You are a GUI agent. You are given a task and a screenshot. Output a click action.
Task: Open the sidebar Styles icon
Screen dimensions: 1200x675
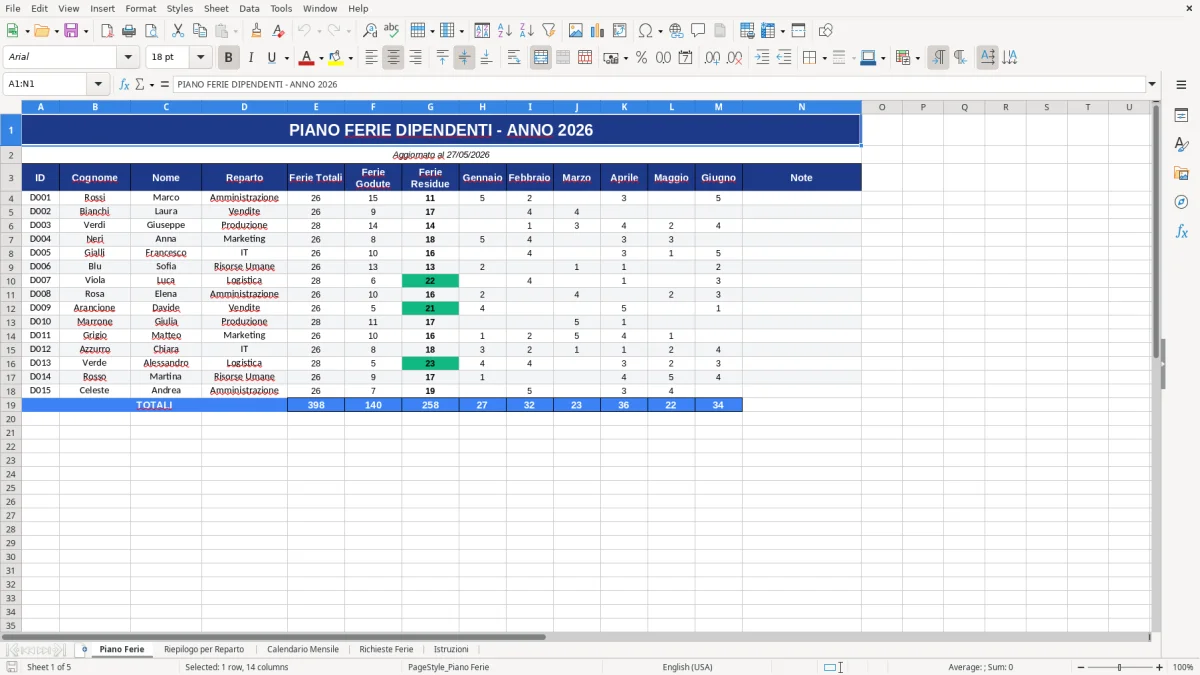[x=1181, y=145]
